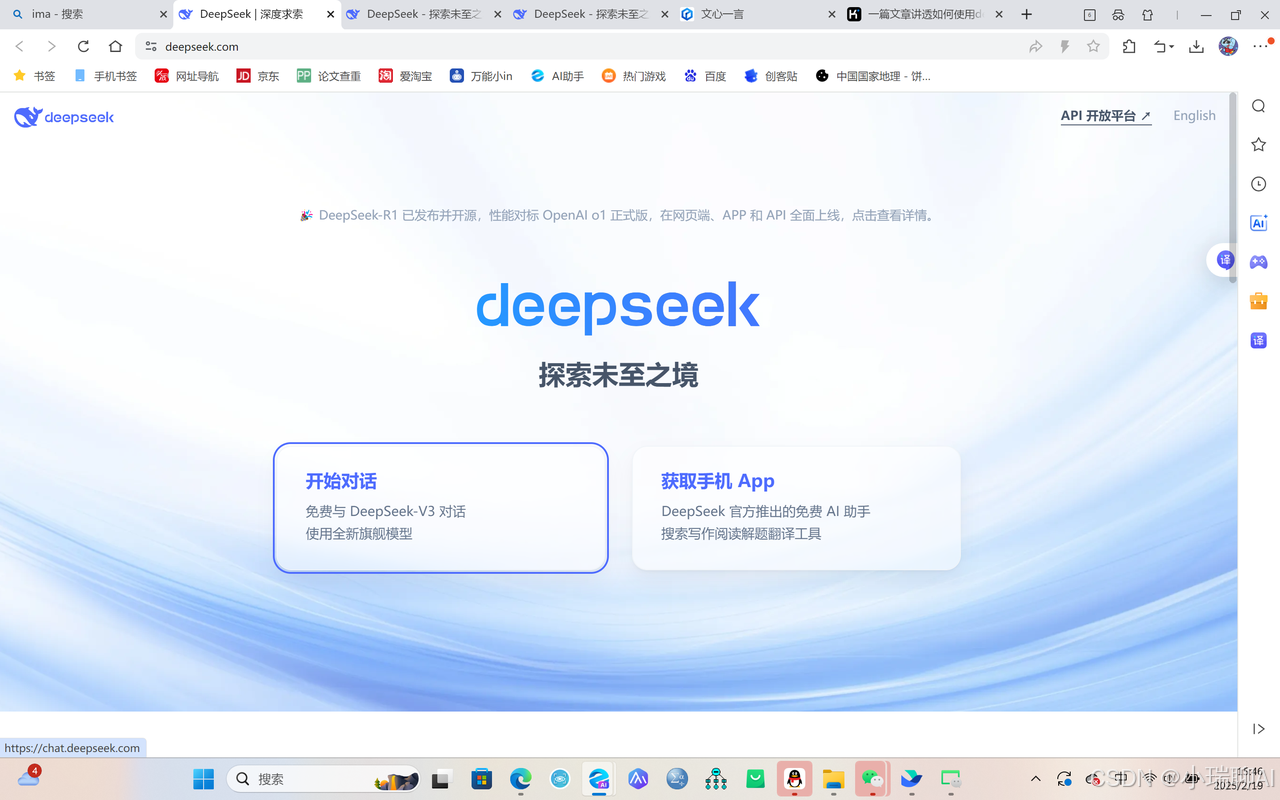Open the QQ penguin icon in taskbar
Image resolution: width=1280 pixels, height=800 pixels.
coord(794,779)
